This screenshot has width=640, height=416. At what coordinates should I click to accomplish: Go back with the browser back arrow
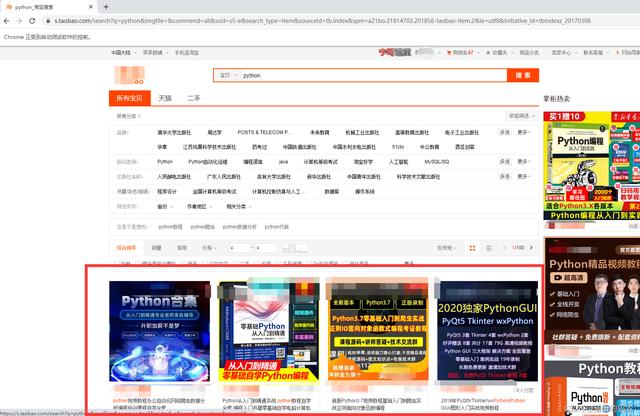coord(7,21)
